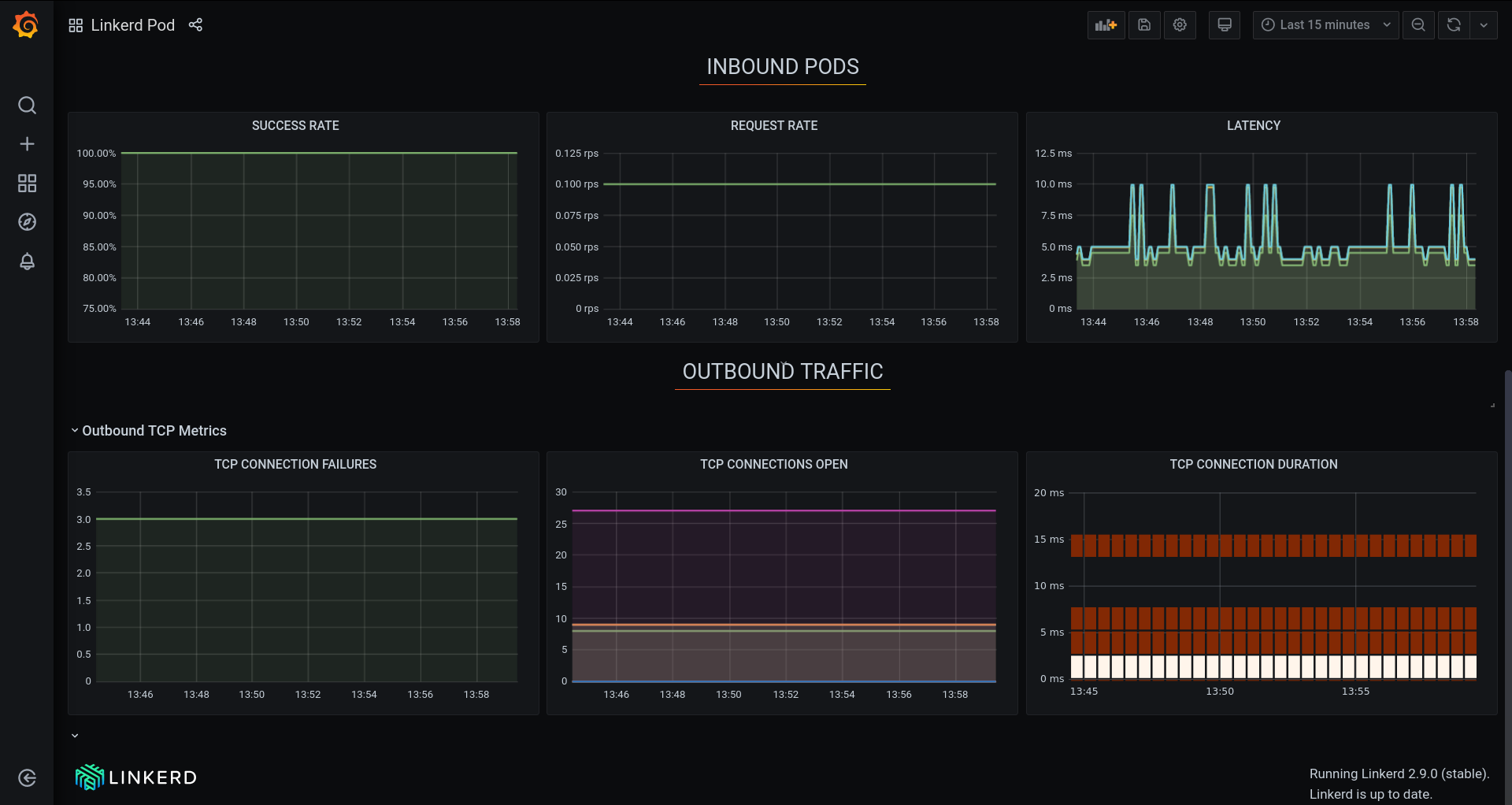Open the Dashboards sidebar icon
This screenshot has height=805, width=1512.
(27, 183)
